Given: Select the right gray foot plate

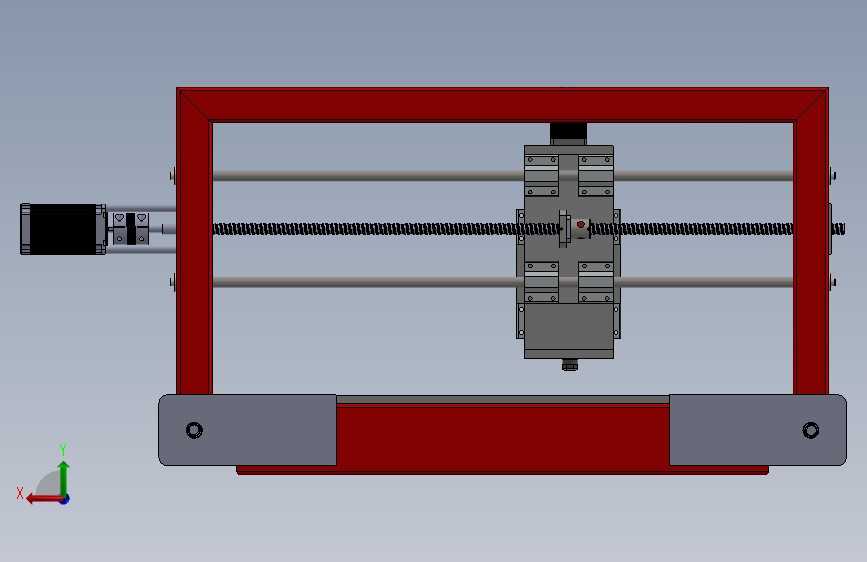Looking at the screenshot, I should pos(758,430).
